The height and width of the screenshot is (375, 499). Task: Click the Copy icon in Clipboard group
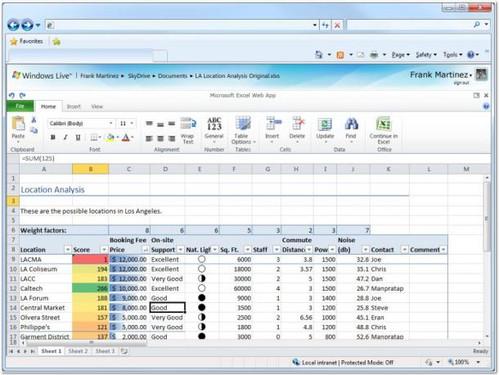pyautogui.click(x=34, y=130)
